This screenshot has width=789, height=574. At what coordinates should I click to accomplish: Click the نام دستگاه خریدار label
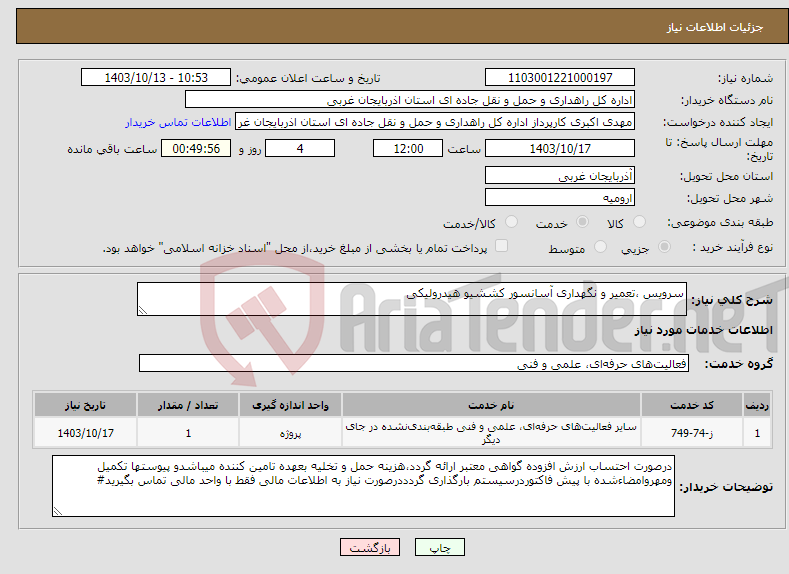point(727,101)
